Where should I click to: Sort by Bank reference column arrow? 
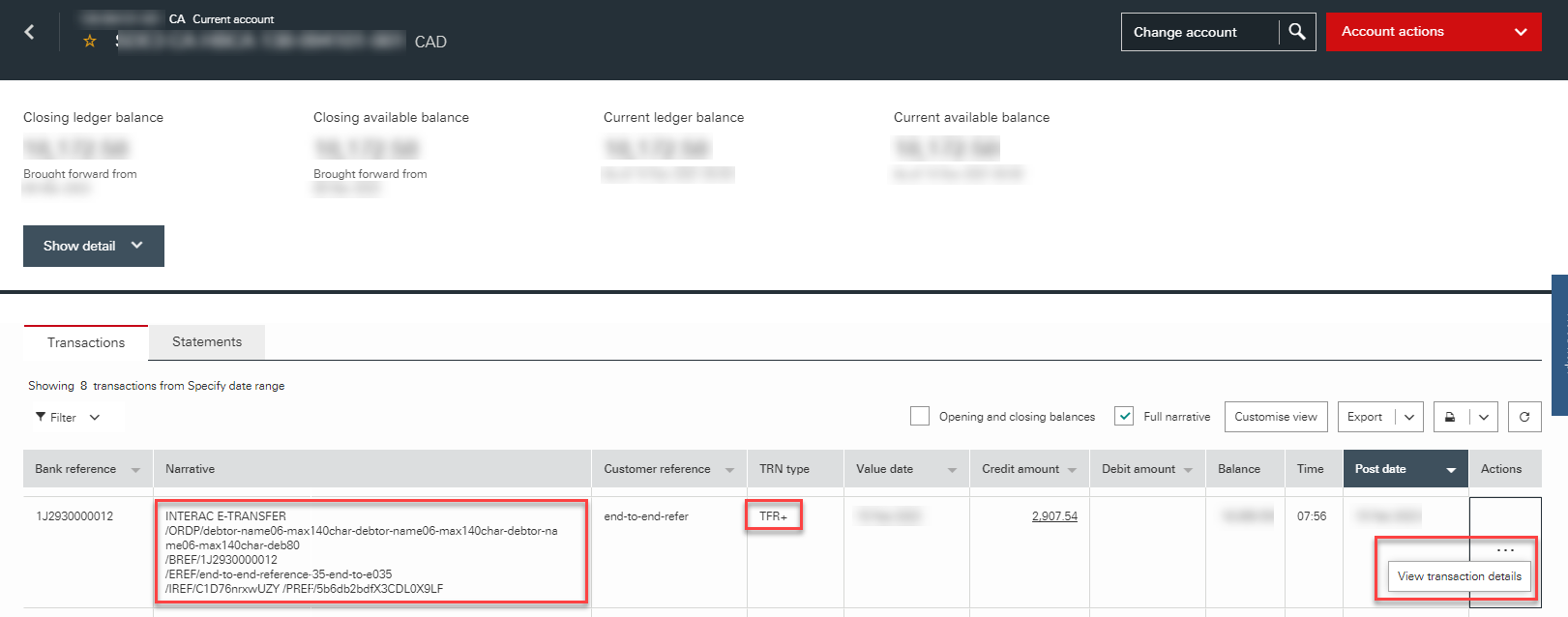[x=135, y=470]
